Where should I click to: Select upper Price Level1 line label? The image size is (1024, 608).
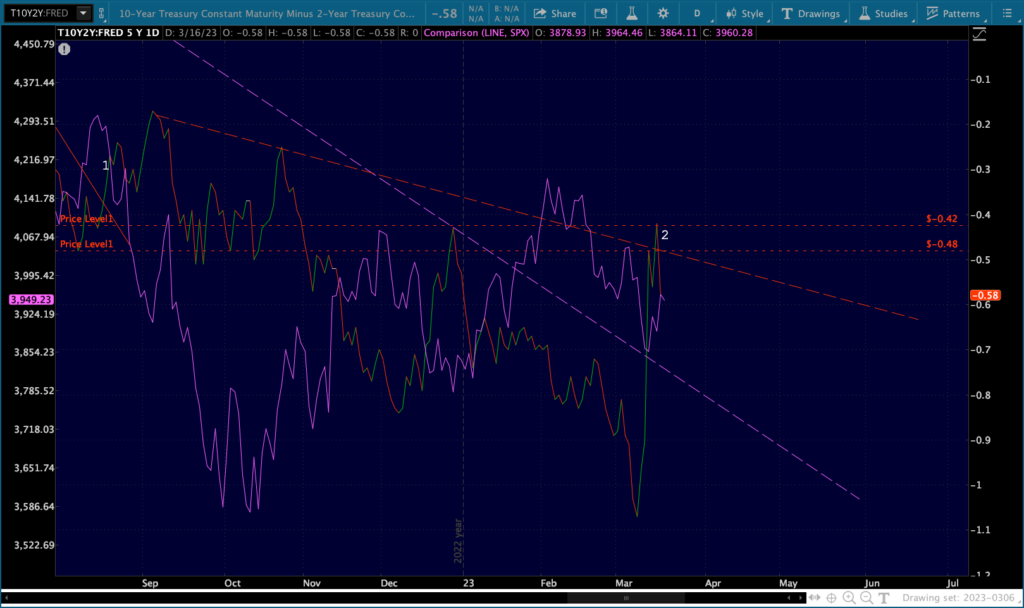[86, 219]
